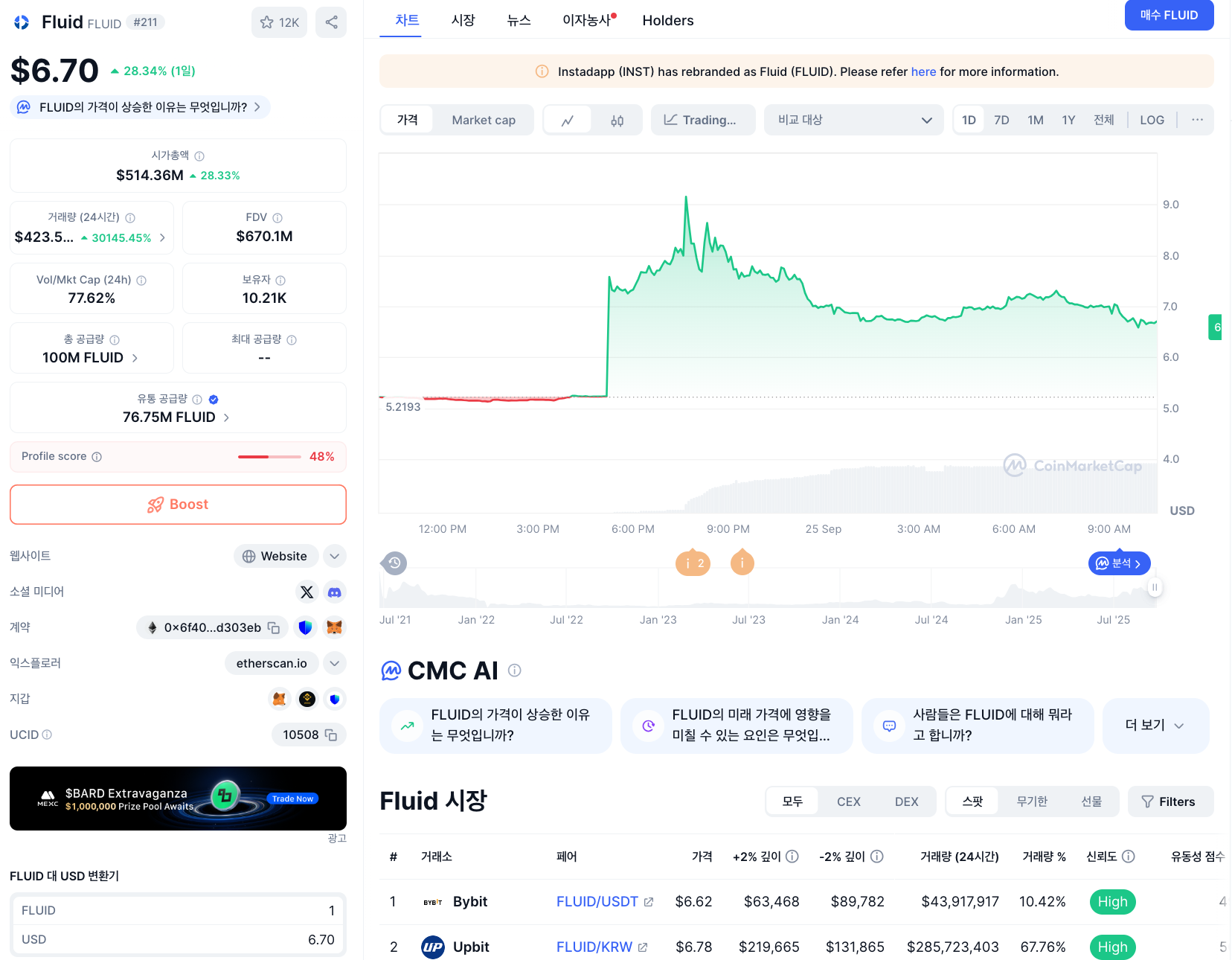Click the FLUID converter amount field
Viewport: 1232px width, 960px height.
178,911
